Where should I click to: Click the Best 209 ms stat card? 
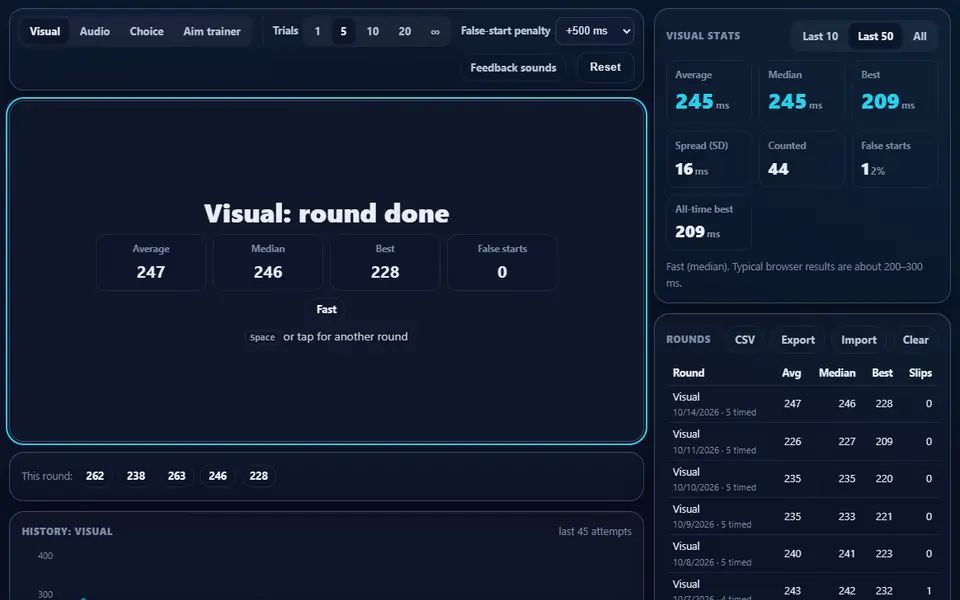[x=894, y=91]
